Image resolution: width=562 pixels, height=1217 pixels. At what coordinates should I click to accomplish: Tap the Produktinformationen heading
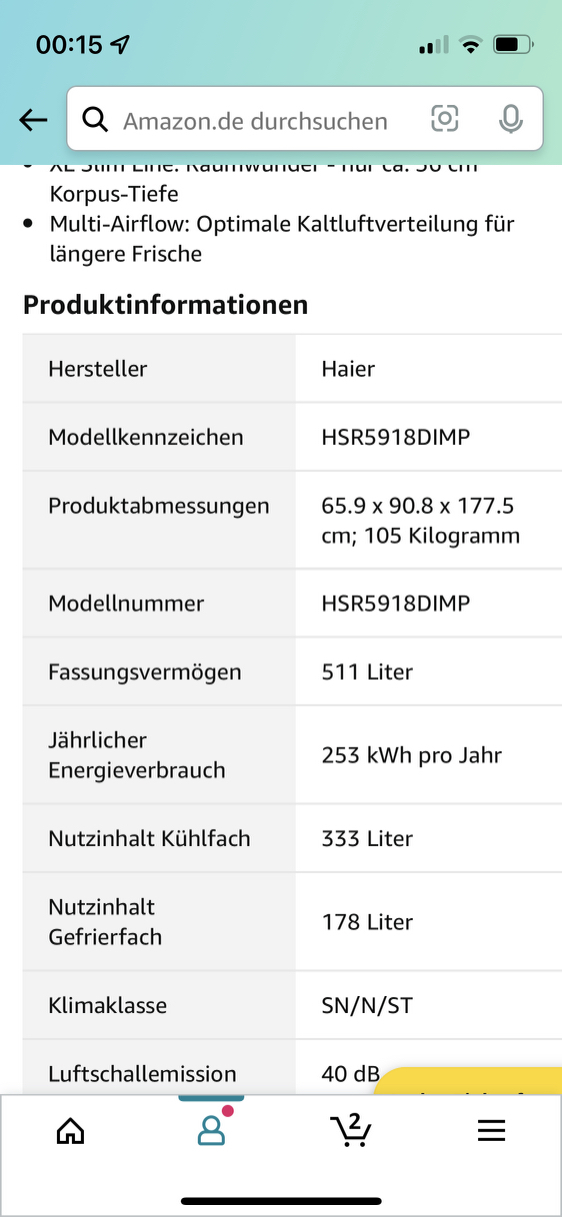[165, 305]
